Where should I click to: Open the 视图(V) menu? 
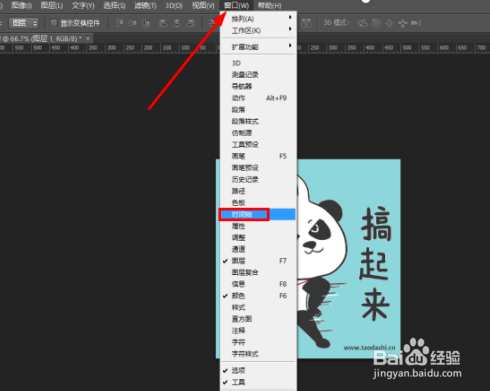[203, 5]
